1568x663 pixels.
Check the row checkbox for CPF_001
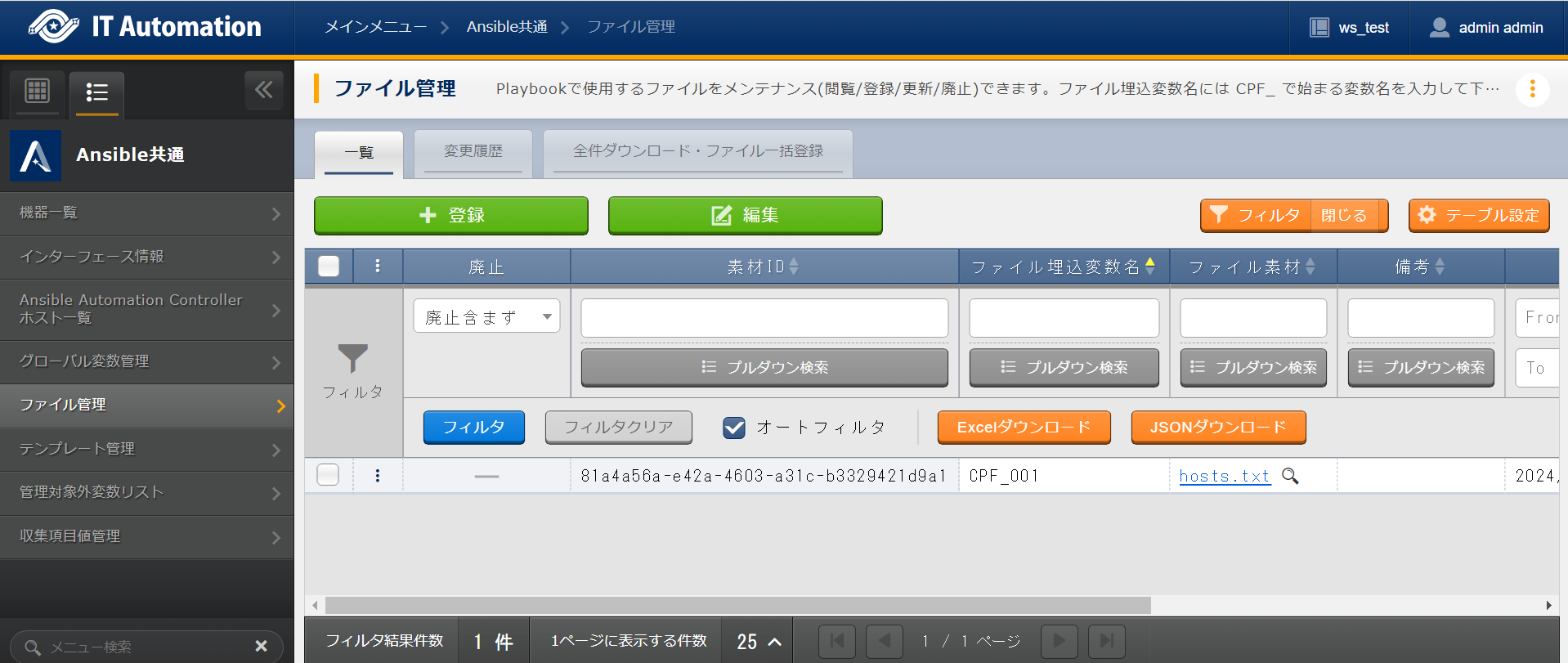[x=328, y=475]
